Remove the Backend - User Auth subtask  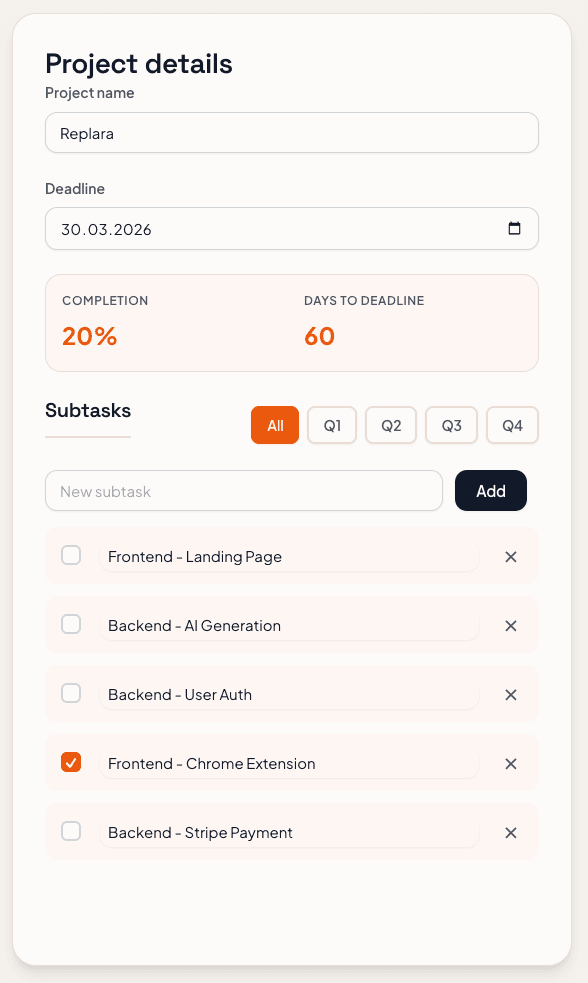511,694
